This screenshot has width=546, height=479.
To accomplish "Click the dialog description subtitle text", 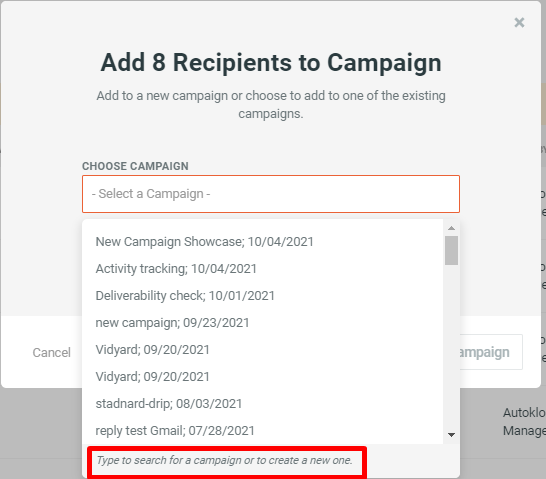I will coord(271,104).
